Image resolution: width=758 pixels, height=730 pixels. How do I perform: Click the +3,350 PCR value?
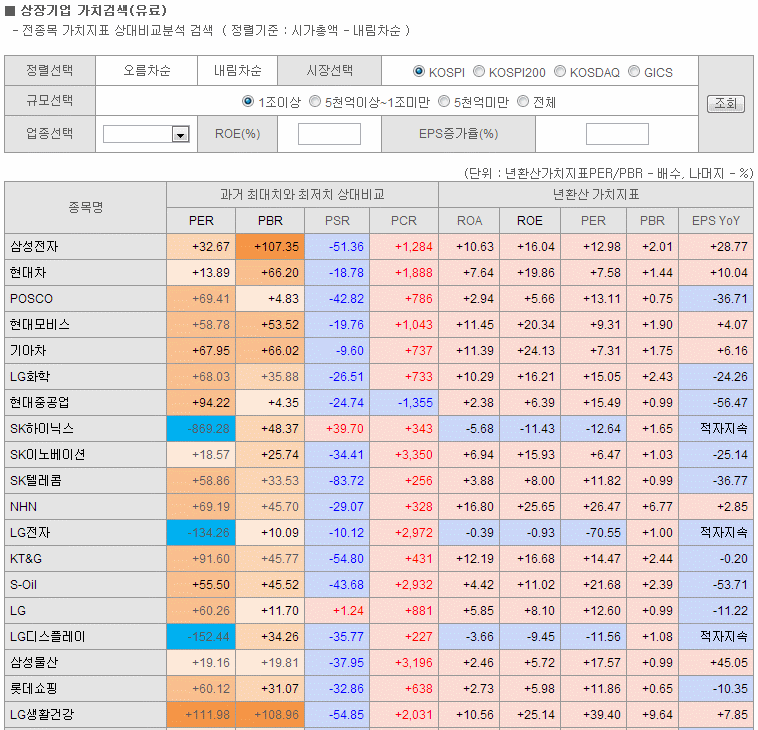pos(413,455)
